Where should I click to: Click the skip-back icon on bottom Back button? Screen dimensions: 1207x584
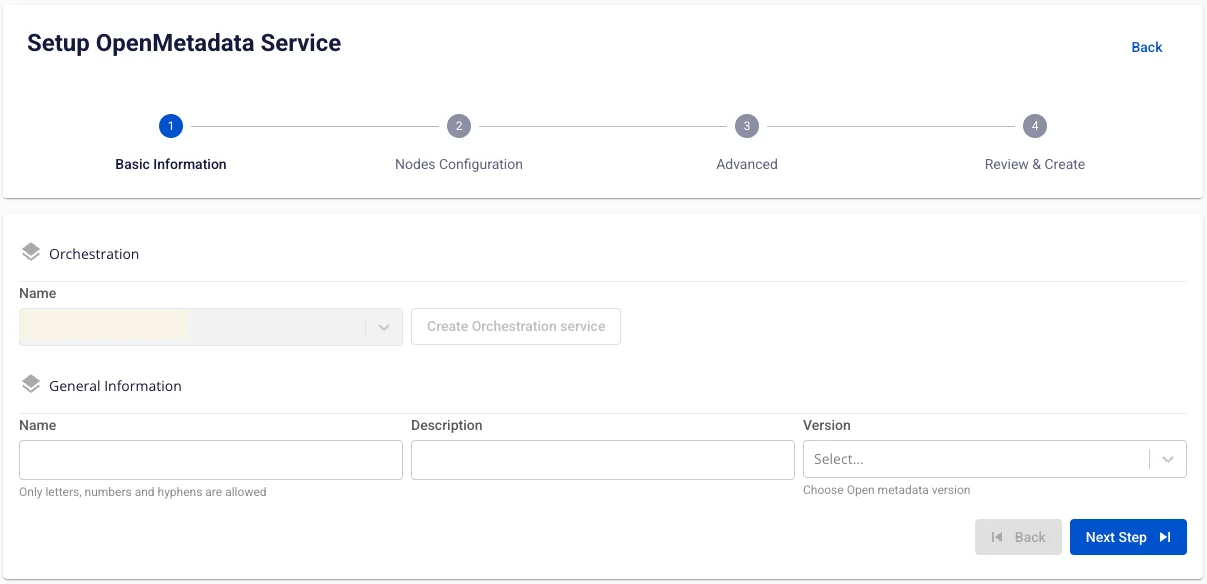point(997,537)
